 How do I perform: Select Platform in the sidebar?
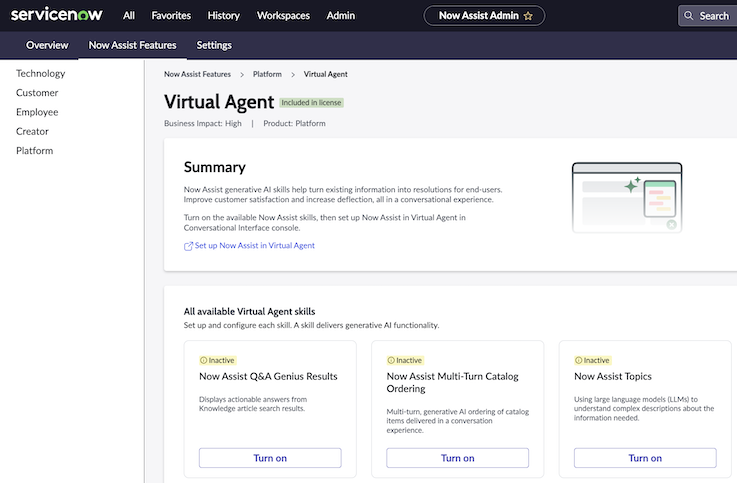pyautogui.click(x=34, y=150)
